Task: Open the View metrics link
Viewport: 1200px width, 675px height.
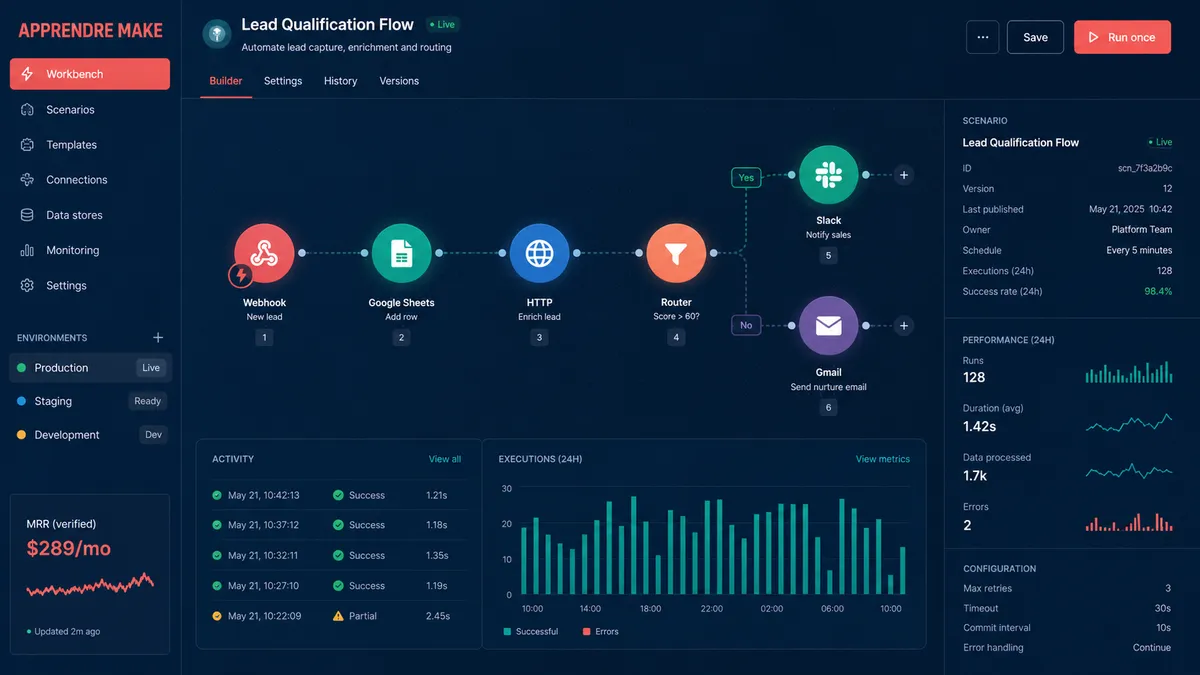Action: coord(883,459)
